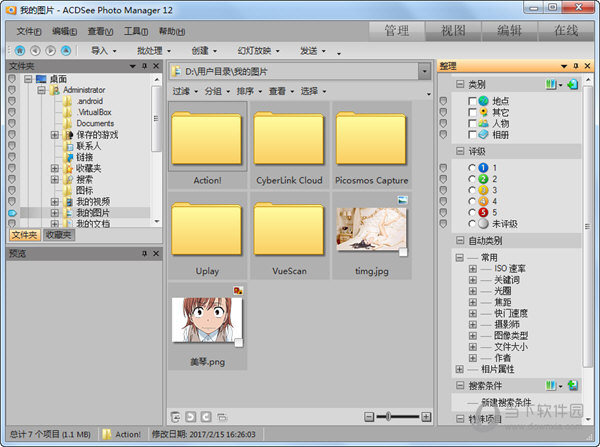Click Action! folder icon in status bar
This screenshot has width=600, height=447.
tap(107, 434)
